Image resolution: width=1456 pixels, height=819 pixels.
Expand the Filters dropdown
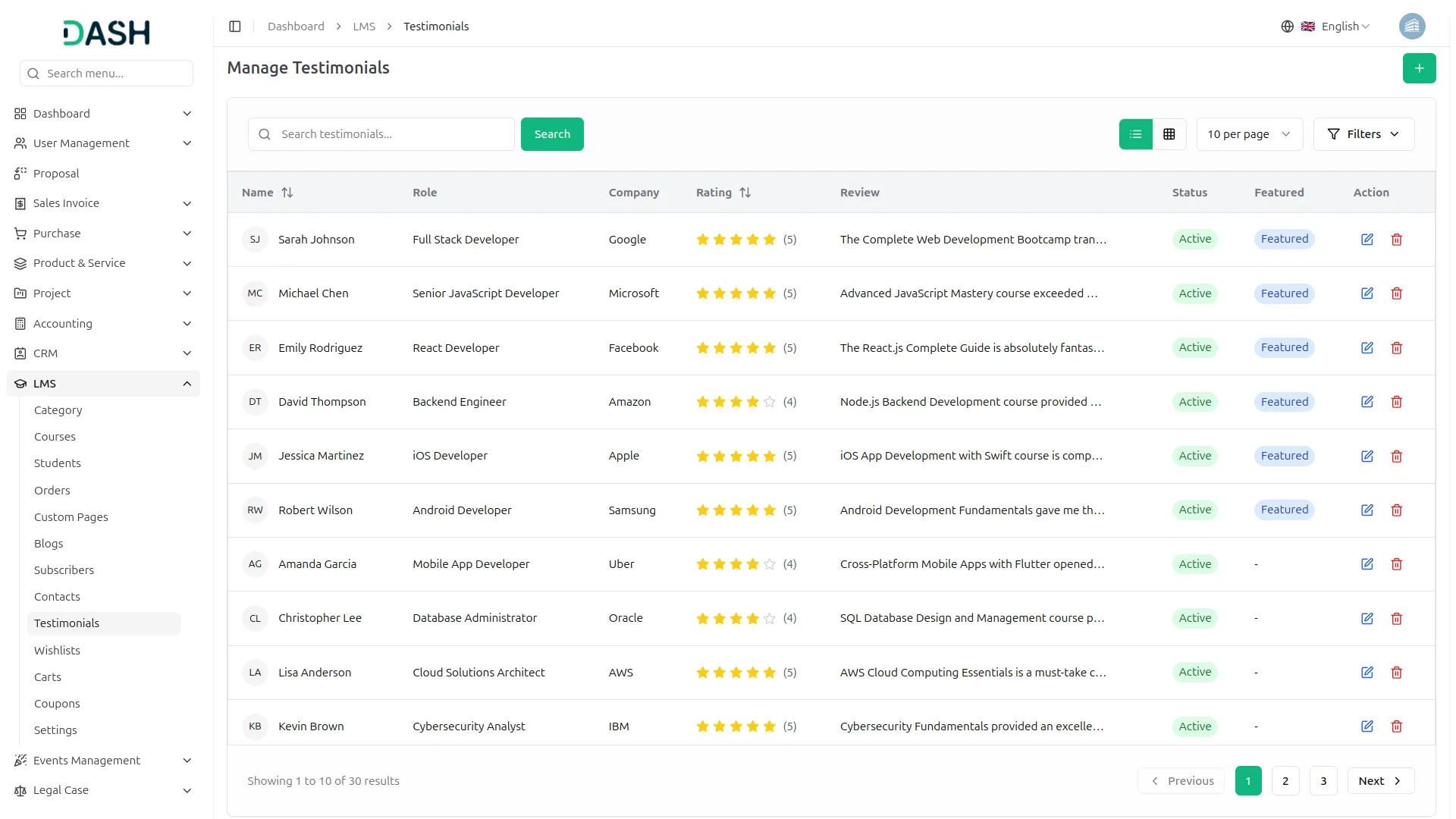[x=1363, y=134]
